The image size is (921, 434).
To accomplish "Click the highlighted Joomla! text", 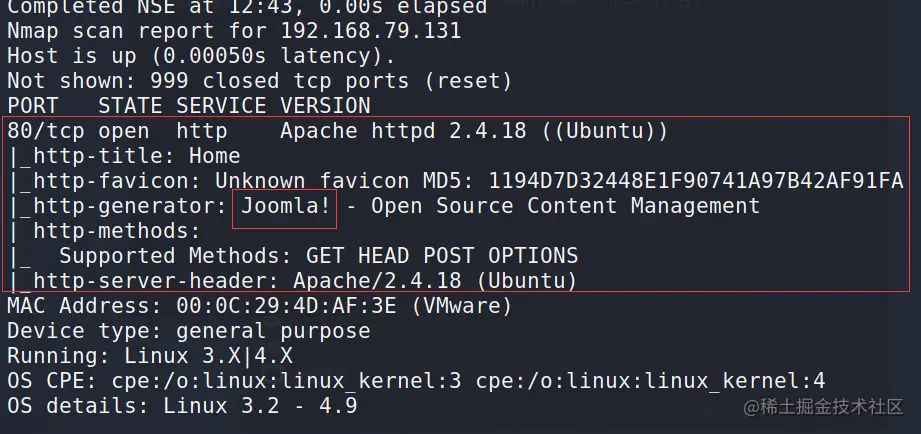I will pyautogui.click(x=286, y=206).
